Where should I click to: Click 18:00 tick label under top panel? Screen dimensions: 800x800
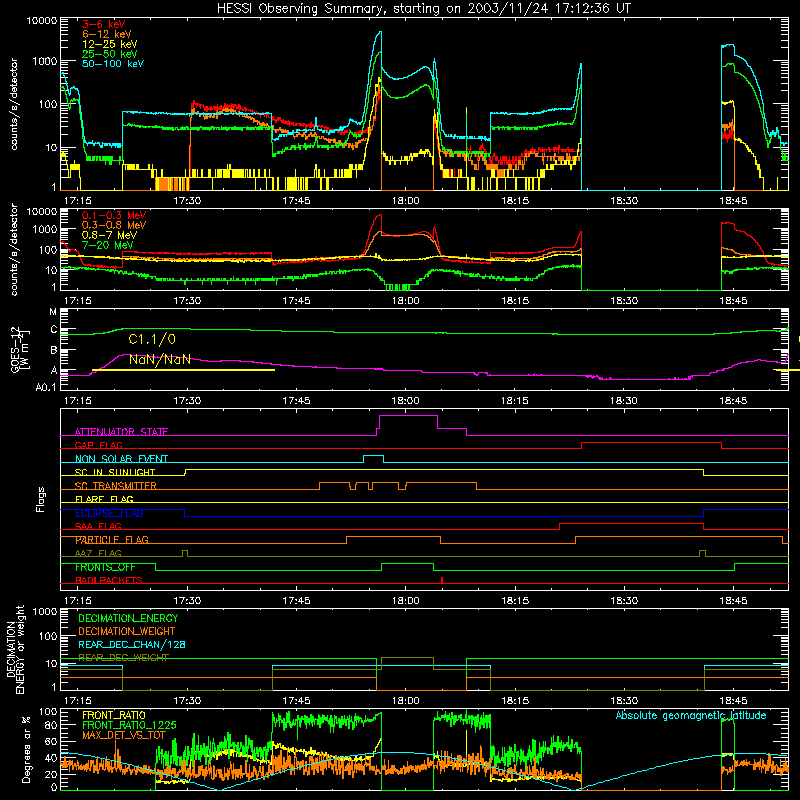(406, 201)
